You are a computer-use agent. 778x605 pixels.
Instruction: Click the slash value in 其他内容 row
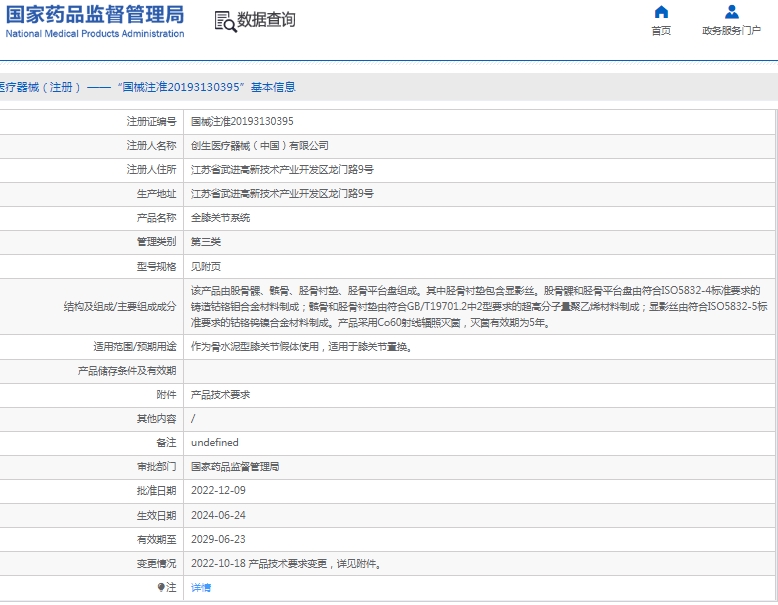(193, 419)
